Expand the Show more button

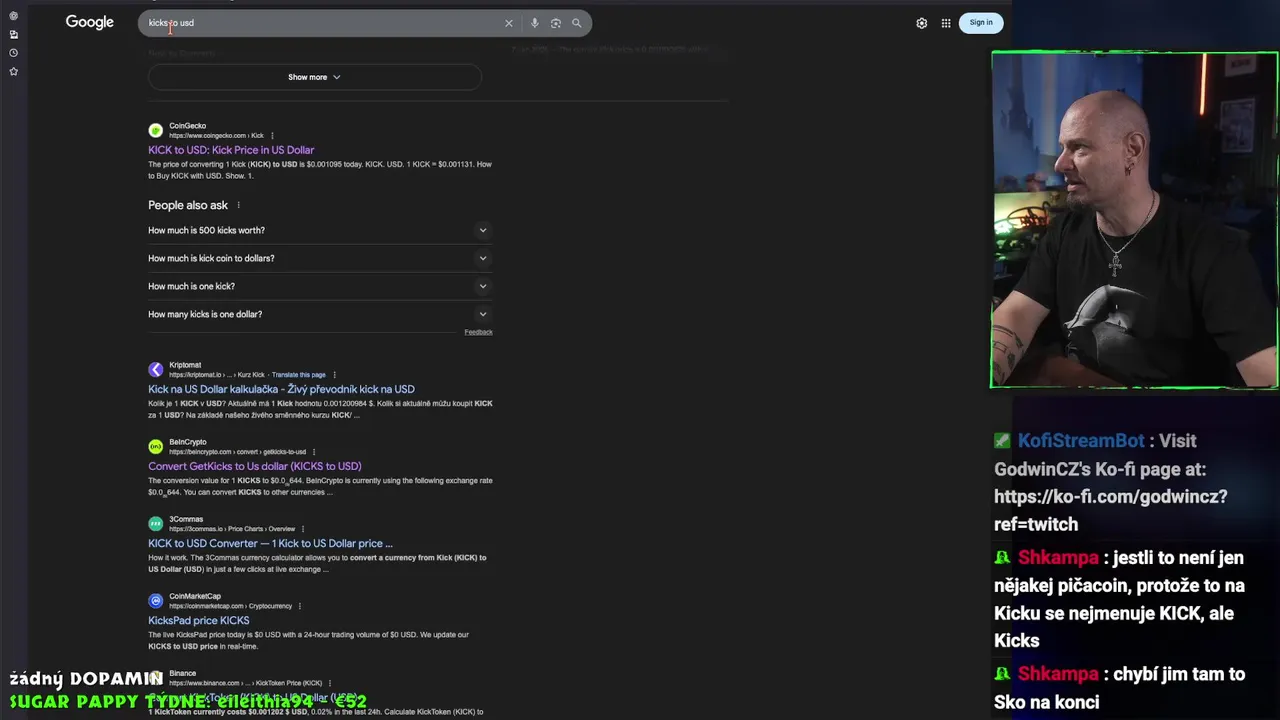point(315,77)
